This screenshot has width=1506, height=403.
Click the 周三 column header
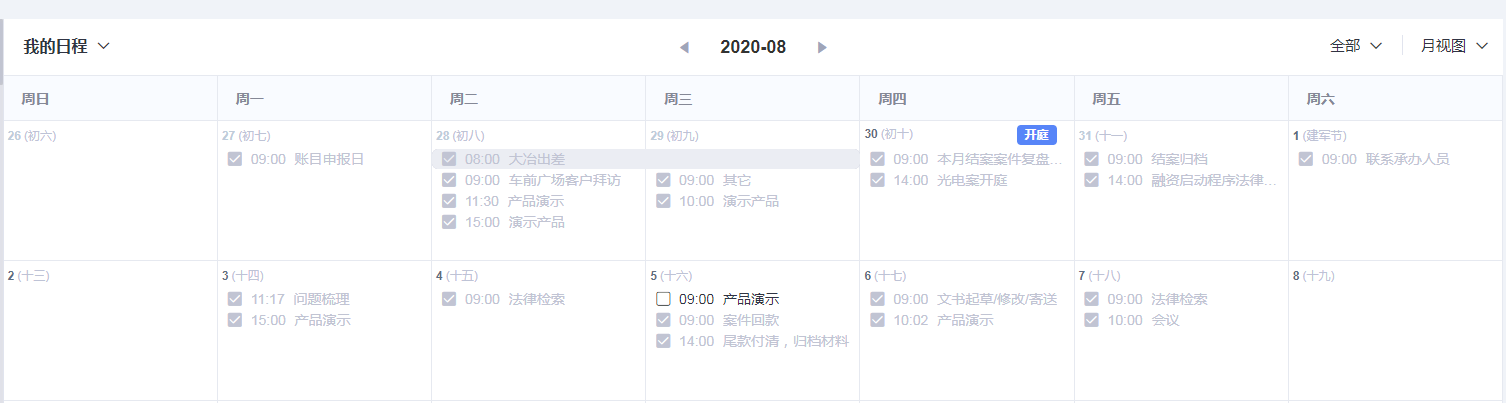point(678,99)
